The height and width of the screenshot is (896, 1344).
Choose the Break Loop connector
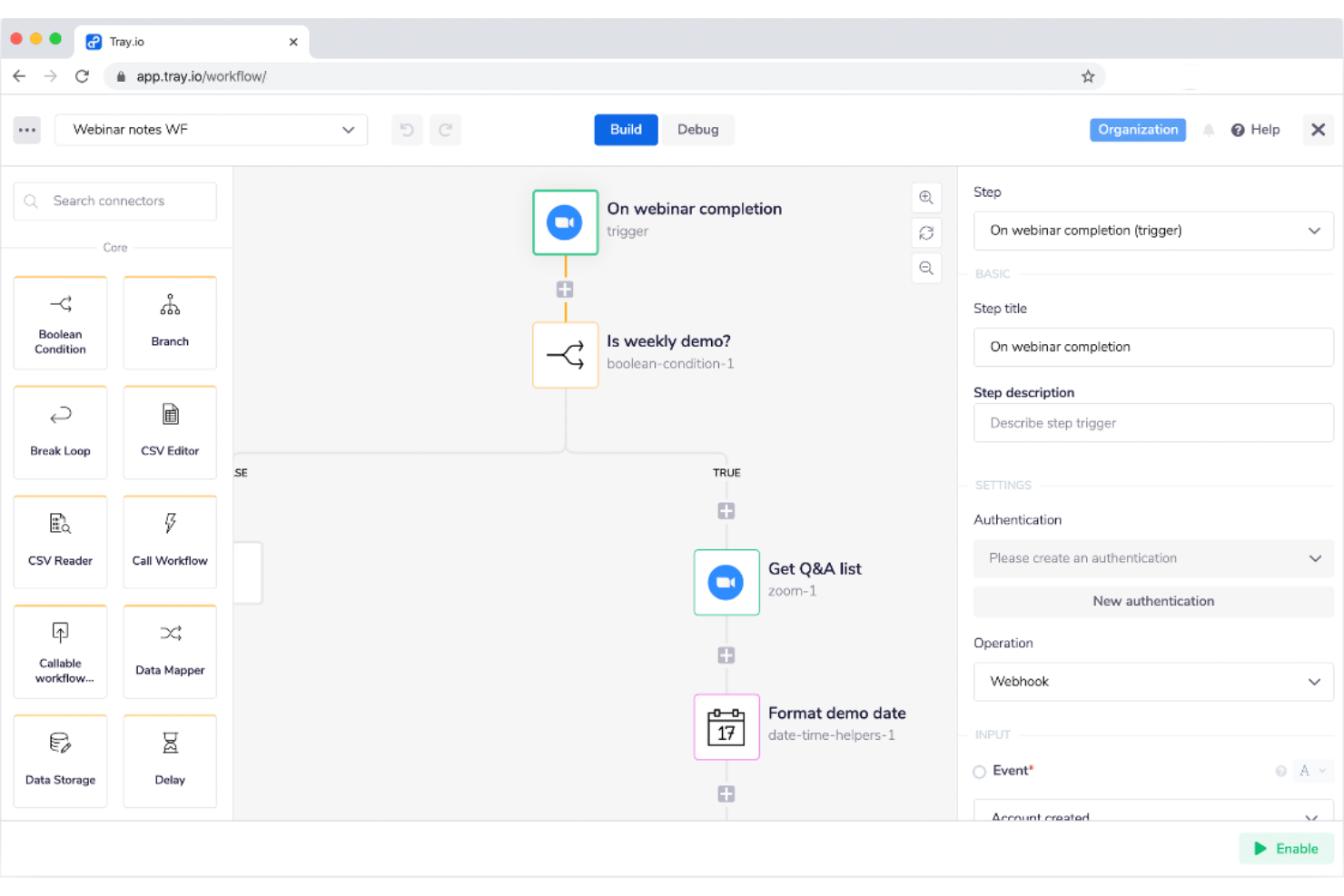(x=60, y=432)
